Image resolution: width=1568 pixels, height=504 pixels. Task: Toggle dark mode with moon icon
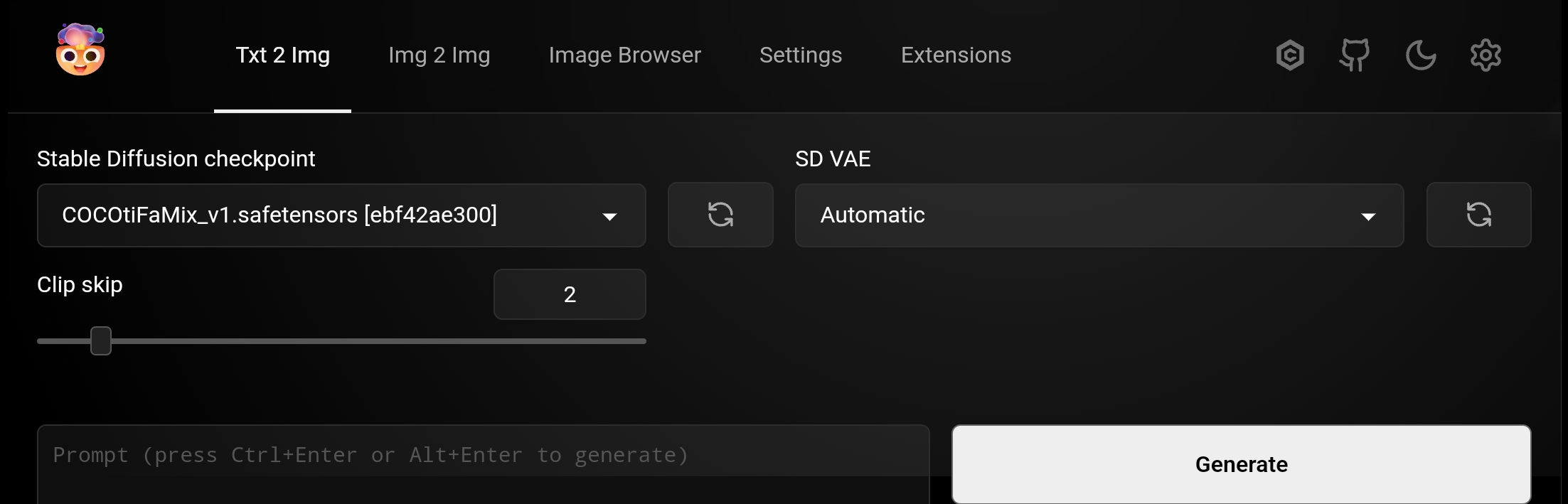[x=1420, y=55]
